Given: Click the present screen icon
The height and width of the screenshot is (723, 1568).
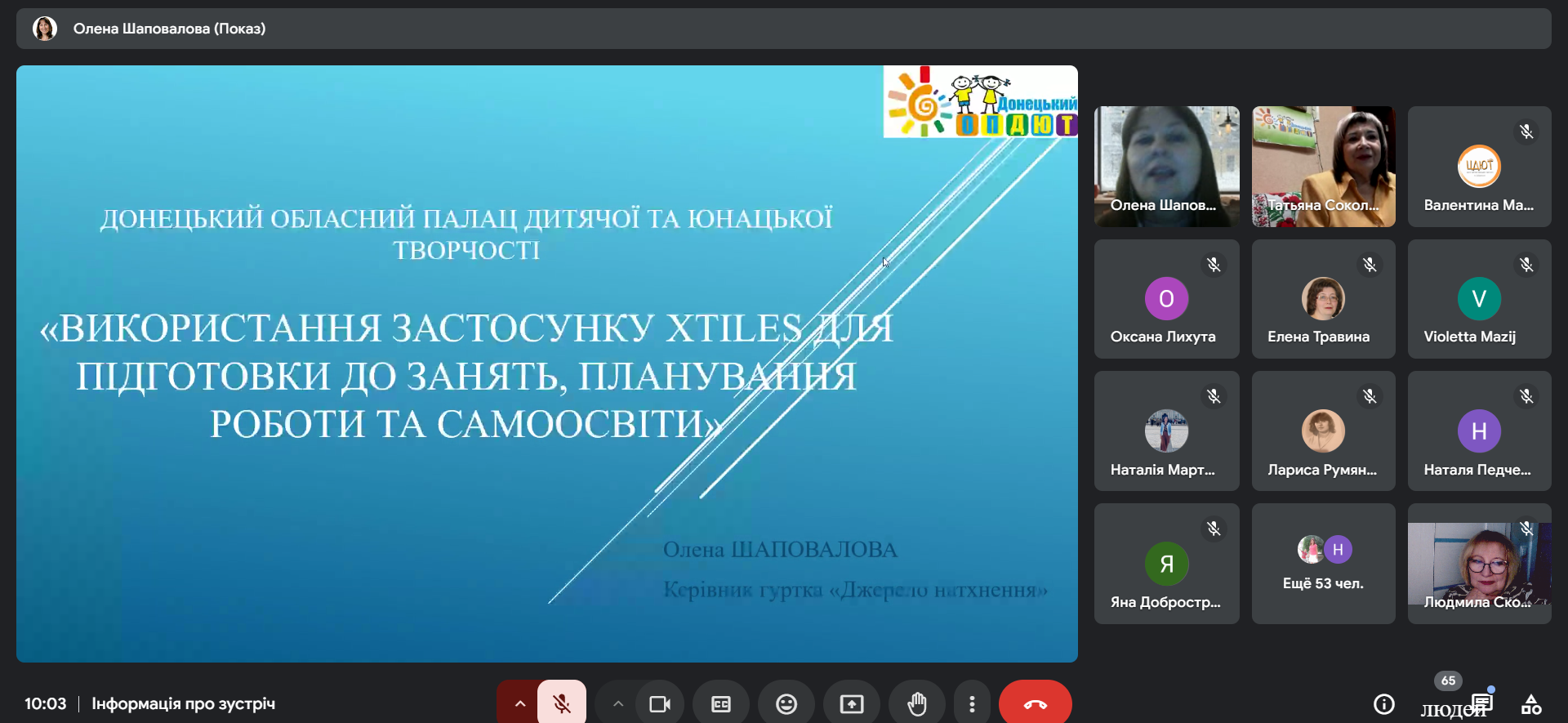Looking at the screenshot, I should pos(852,703).
